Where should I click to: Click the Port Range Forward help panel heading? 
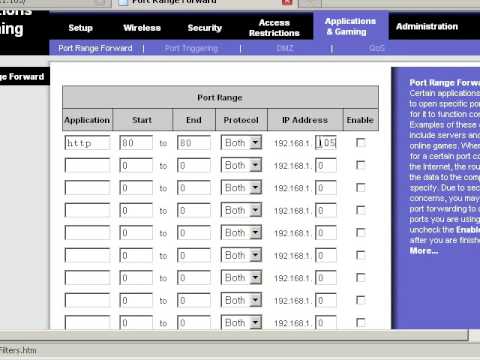pos(444,83)
